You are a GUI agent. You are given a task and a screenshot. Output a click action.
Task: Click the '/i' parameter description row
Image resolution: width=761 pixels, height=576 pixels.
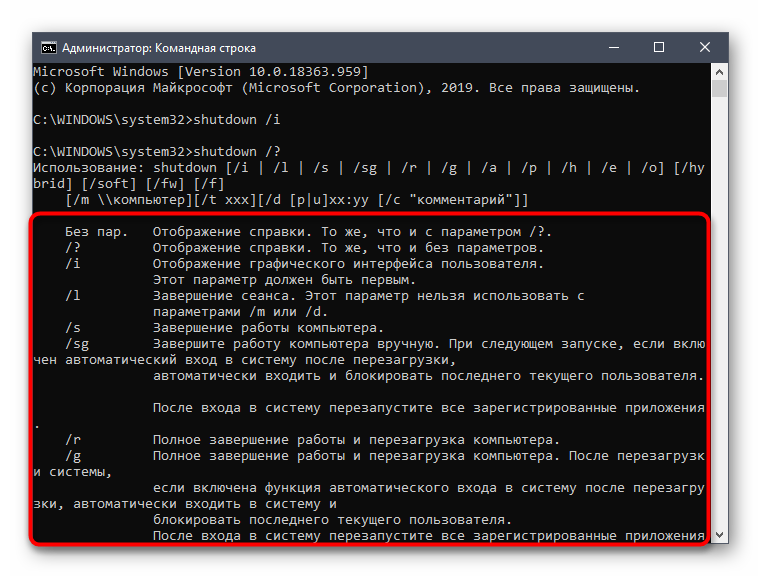pos(304,264)
